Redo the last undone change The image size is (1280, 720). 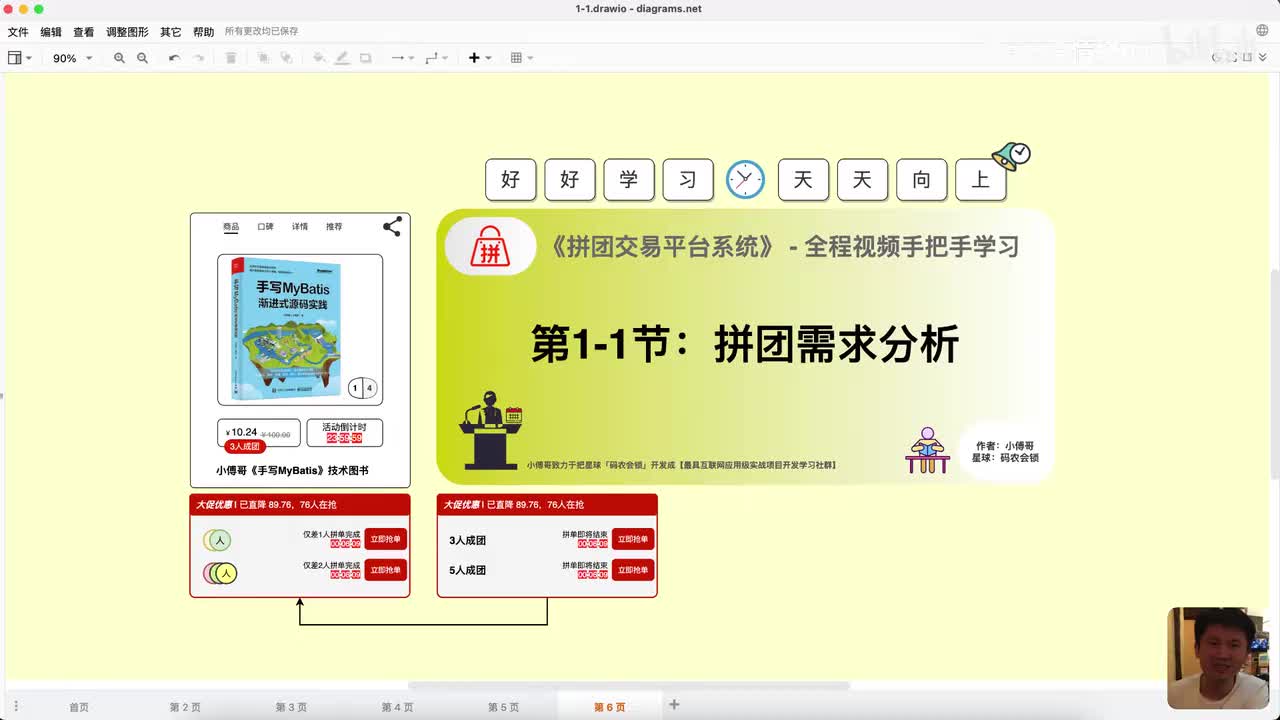(199, 58)
